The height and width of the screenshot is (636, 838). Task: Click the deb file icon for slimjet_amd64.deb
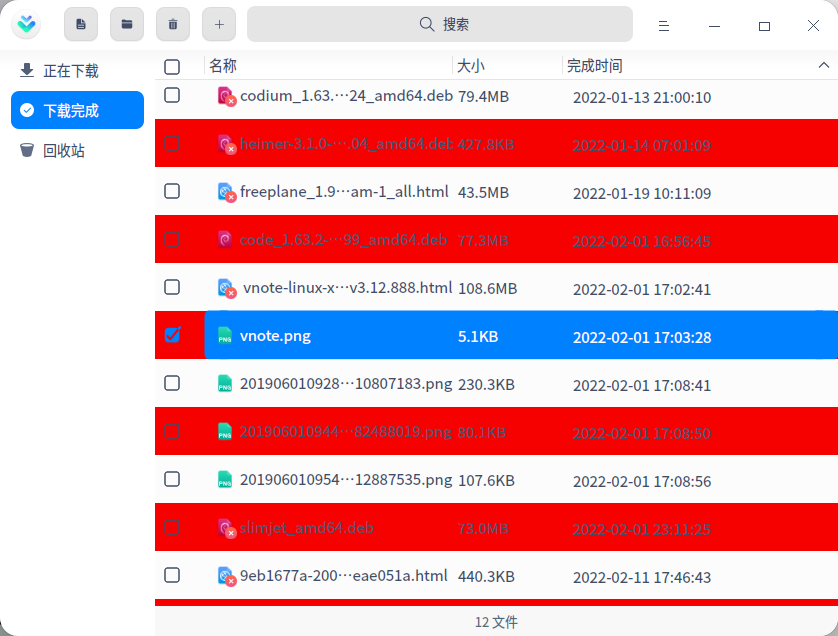click(x=225, y=527)
